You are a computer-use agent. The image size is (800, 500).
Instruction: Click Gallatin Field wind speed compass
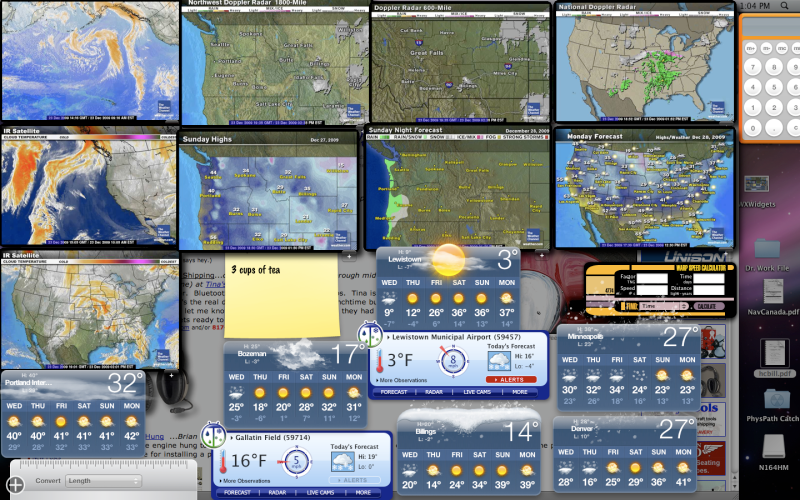click(295, 462)
